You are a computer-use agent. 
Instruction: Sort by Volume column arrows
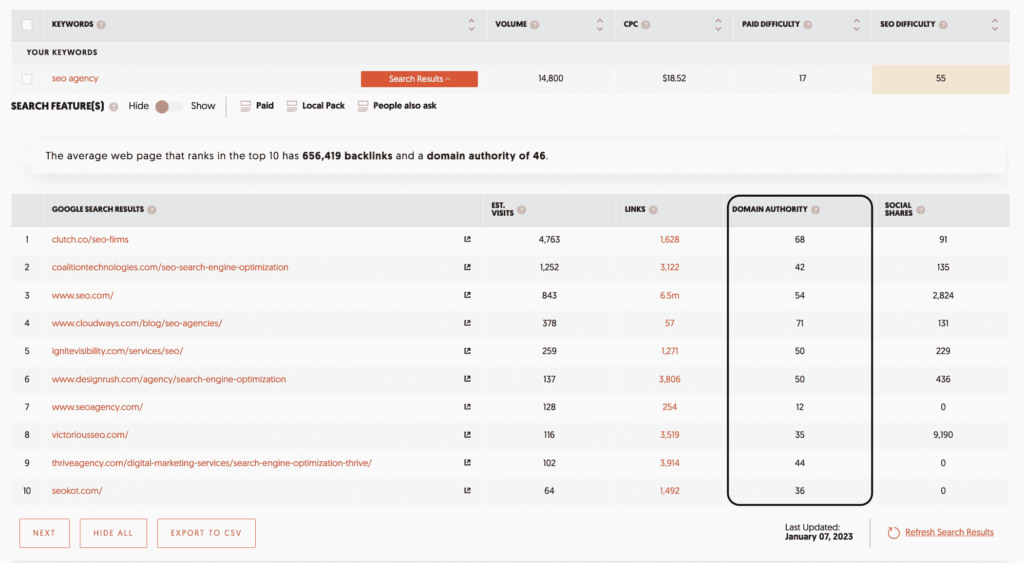599,24
